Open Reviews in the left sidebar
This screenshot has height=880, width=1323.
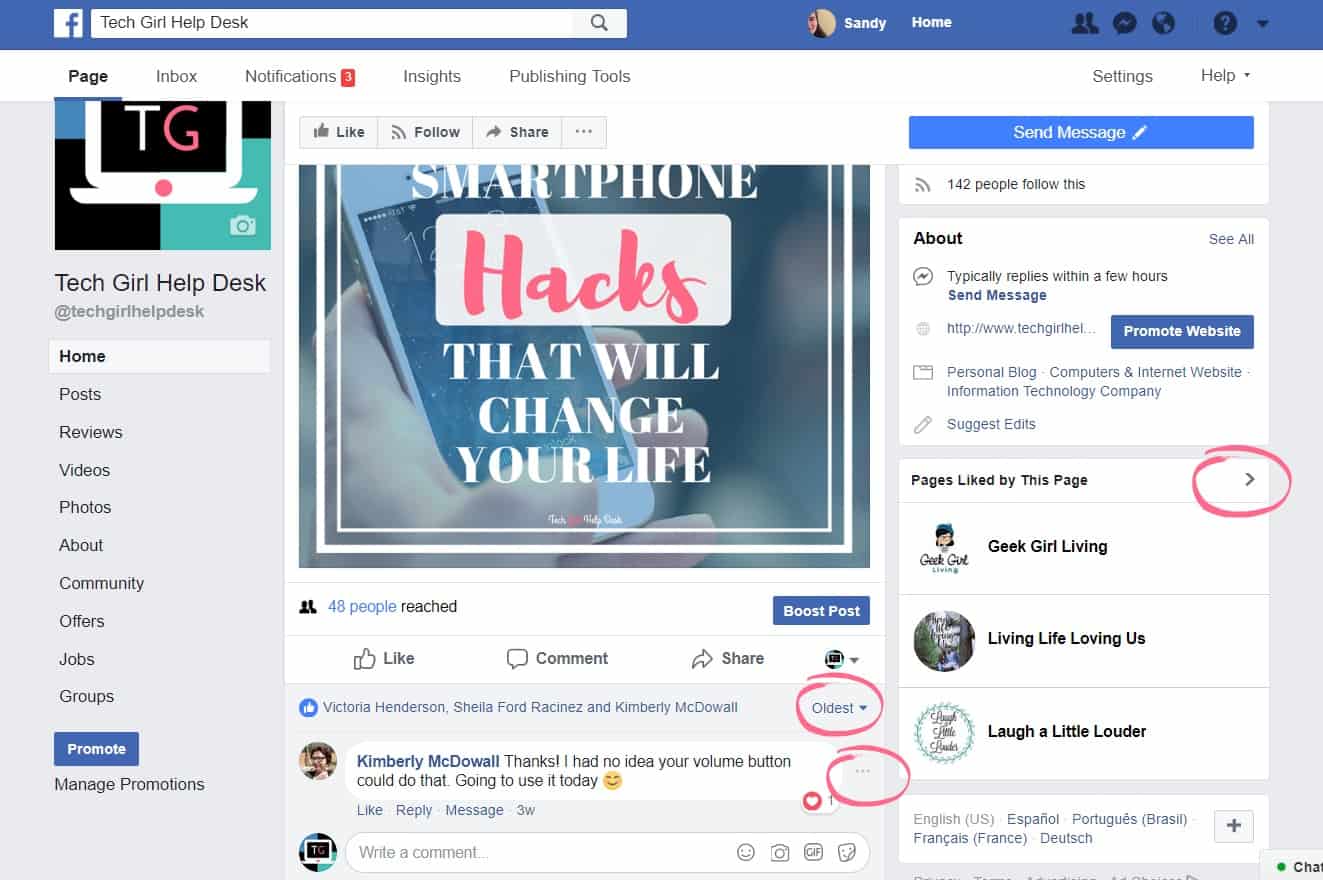point(91,432)
